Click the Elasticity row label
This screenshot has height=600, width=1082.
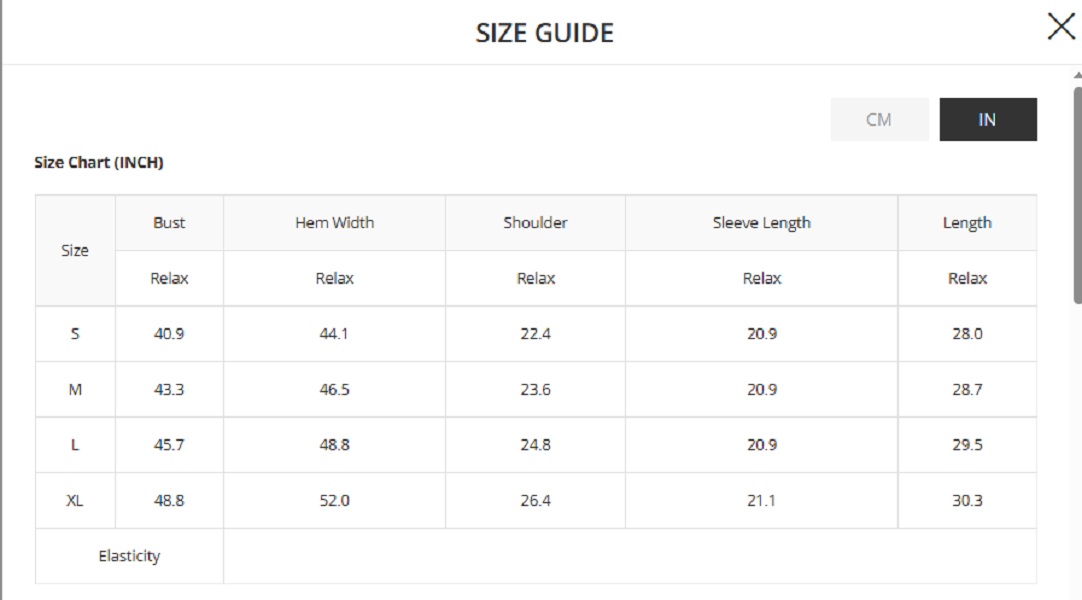pyautogui.click(x=129, y=556)
